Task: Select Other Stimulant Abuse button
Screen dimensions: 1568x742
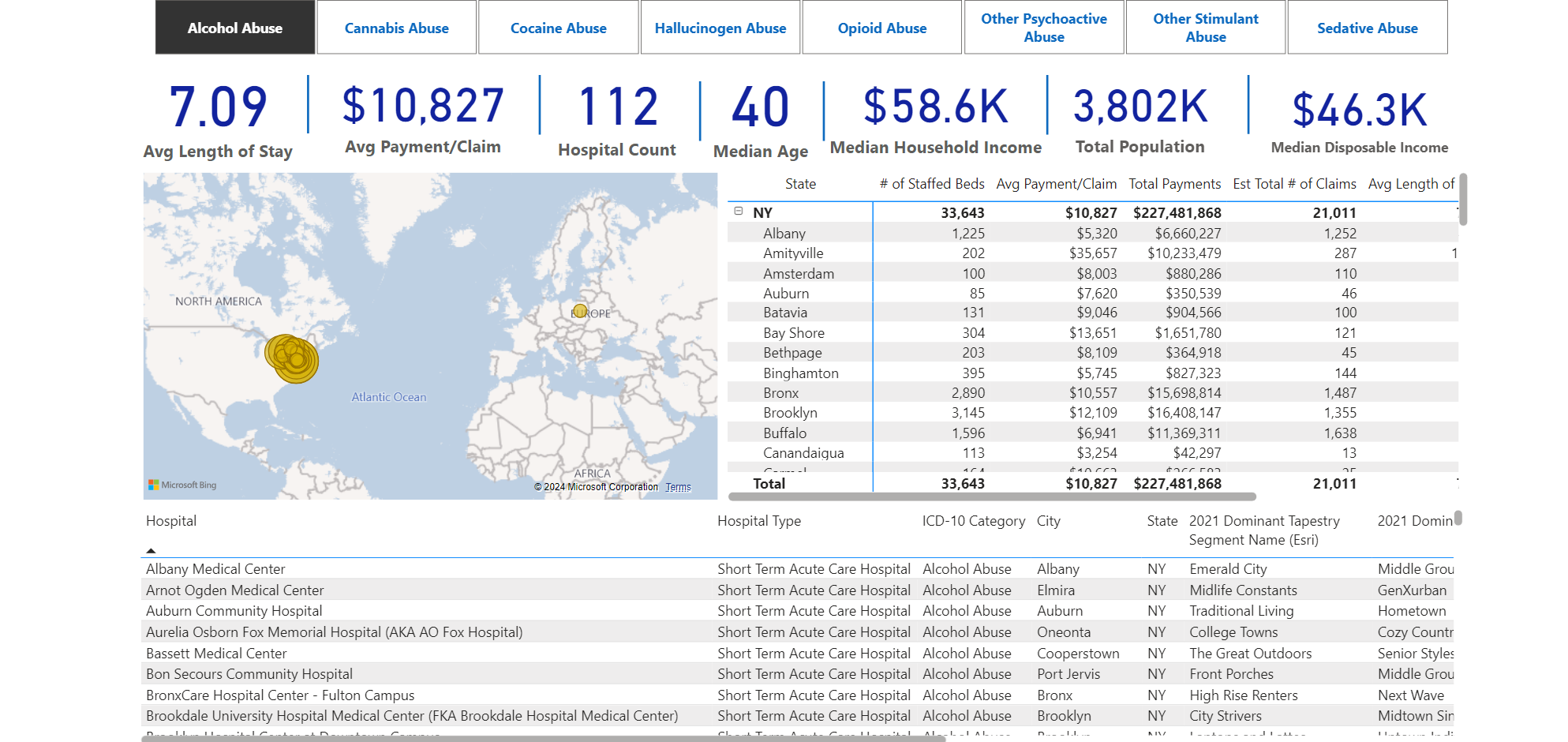Action: [1205, 28]
